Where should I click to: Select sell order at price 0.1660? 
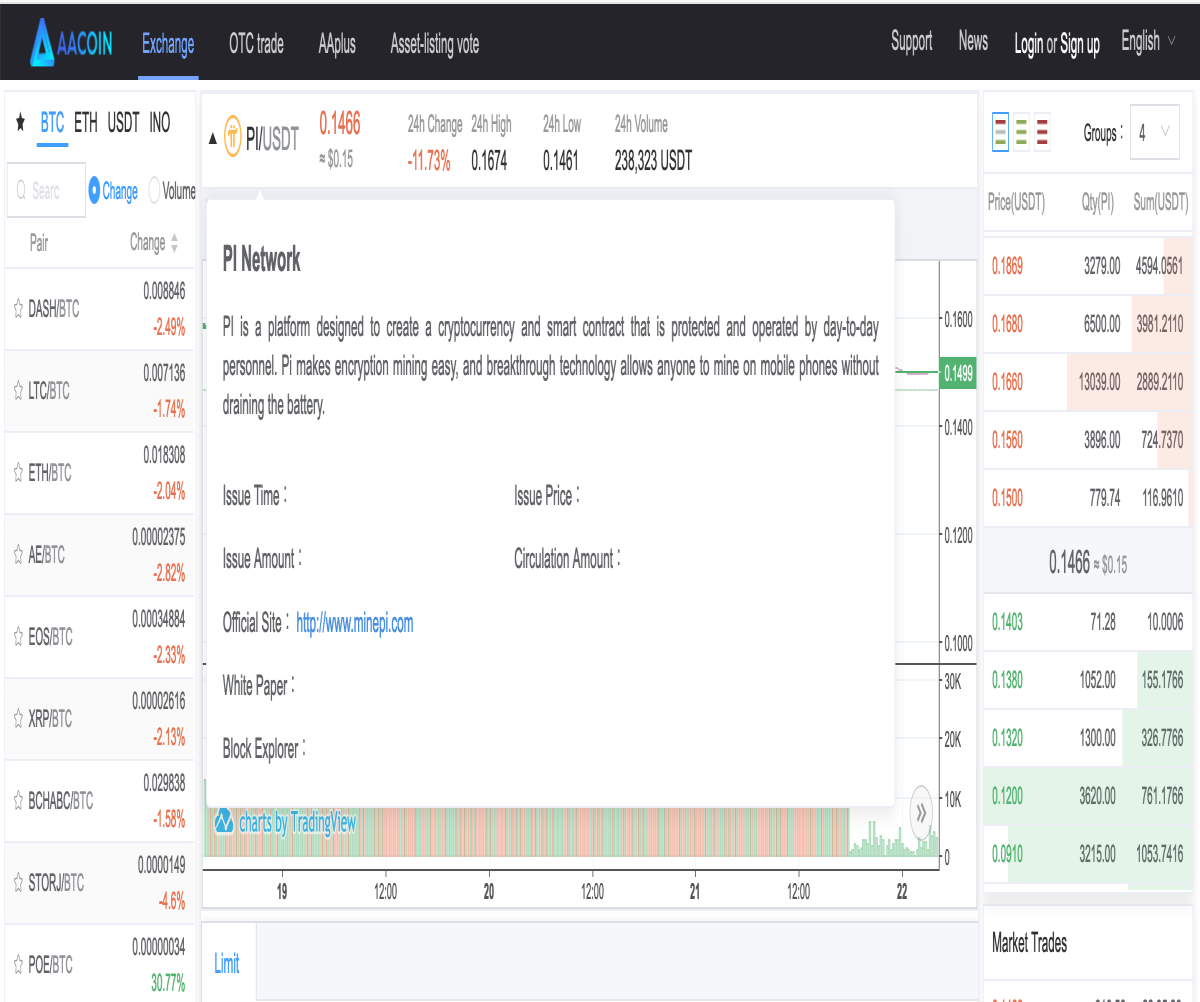point(1088,382)
